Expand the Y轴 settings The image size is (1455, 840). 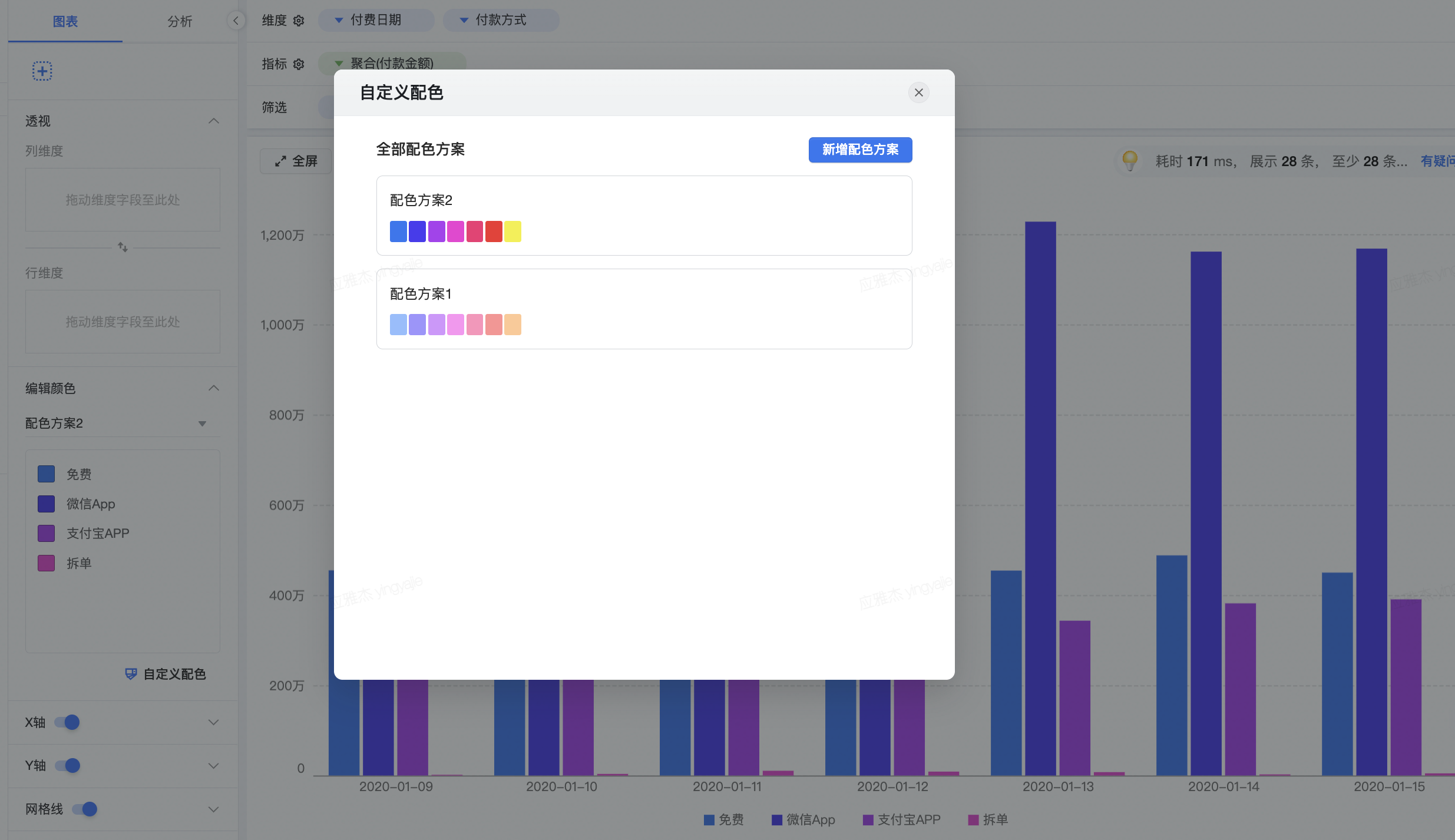[x=214, y=766]
